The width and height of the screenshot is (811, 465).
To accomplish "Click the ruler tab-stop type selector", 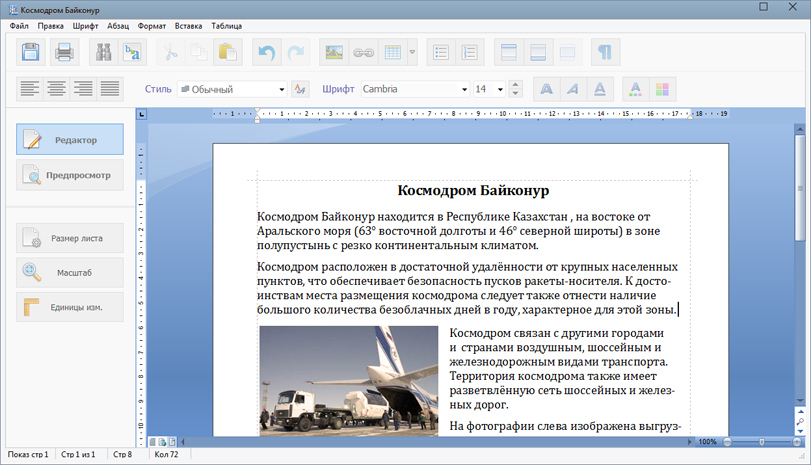I will tap(141, 114).
